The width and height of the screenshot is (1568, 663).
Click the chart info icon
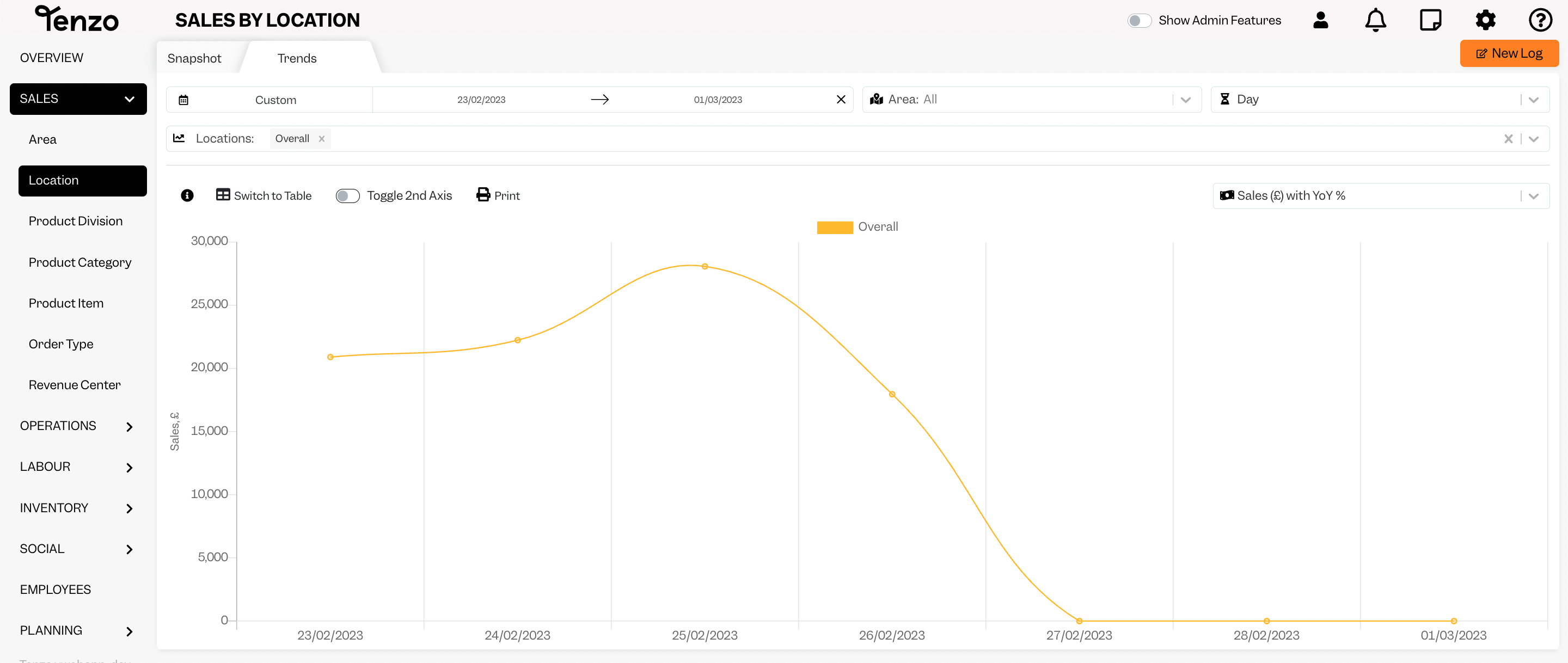pyautogui.click(x=187, y=195)
